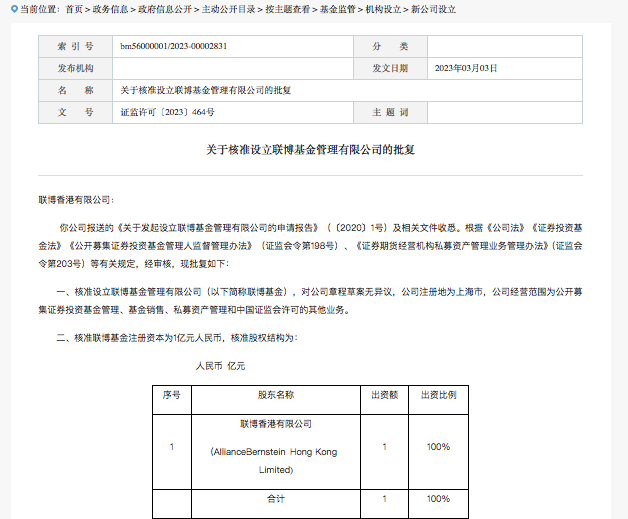Open 政府信息公开 breadcrumb link
Screen dimensions: 628x519
[x=165, y=9]
